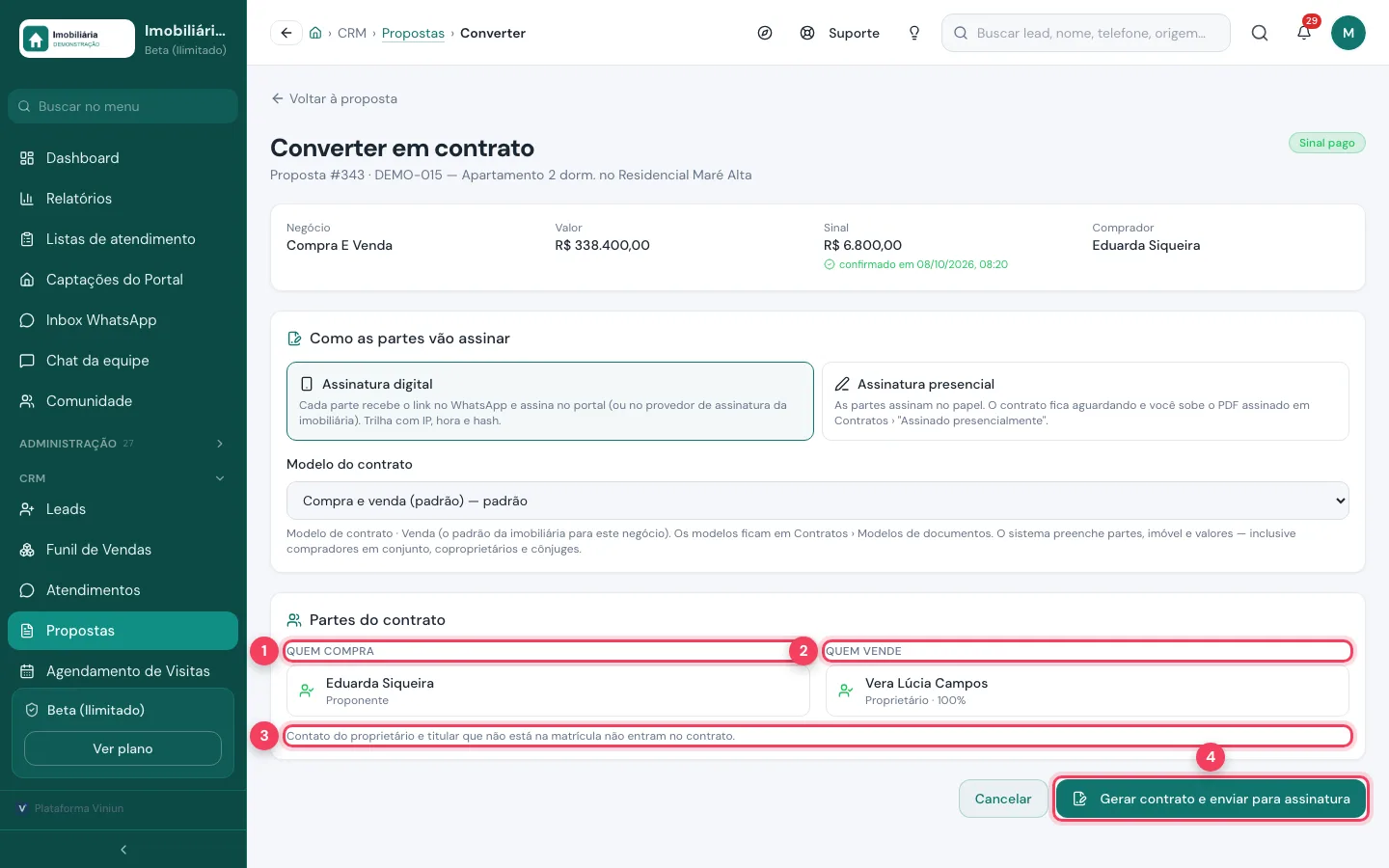
Task: Click the Comunidade people icon
Action: (x=27, y=401)
